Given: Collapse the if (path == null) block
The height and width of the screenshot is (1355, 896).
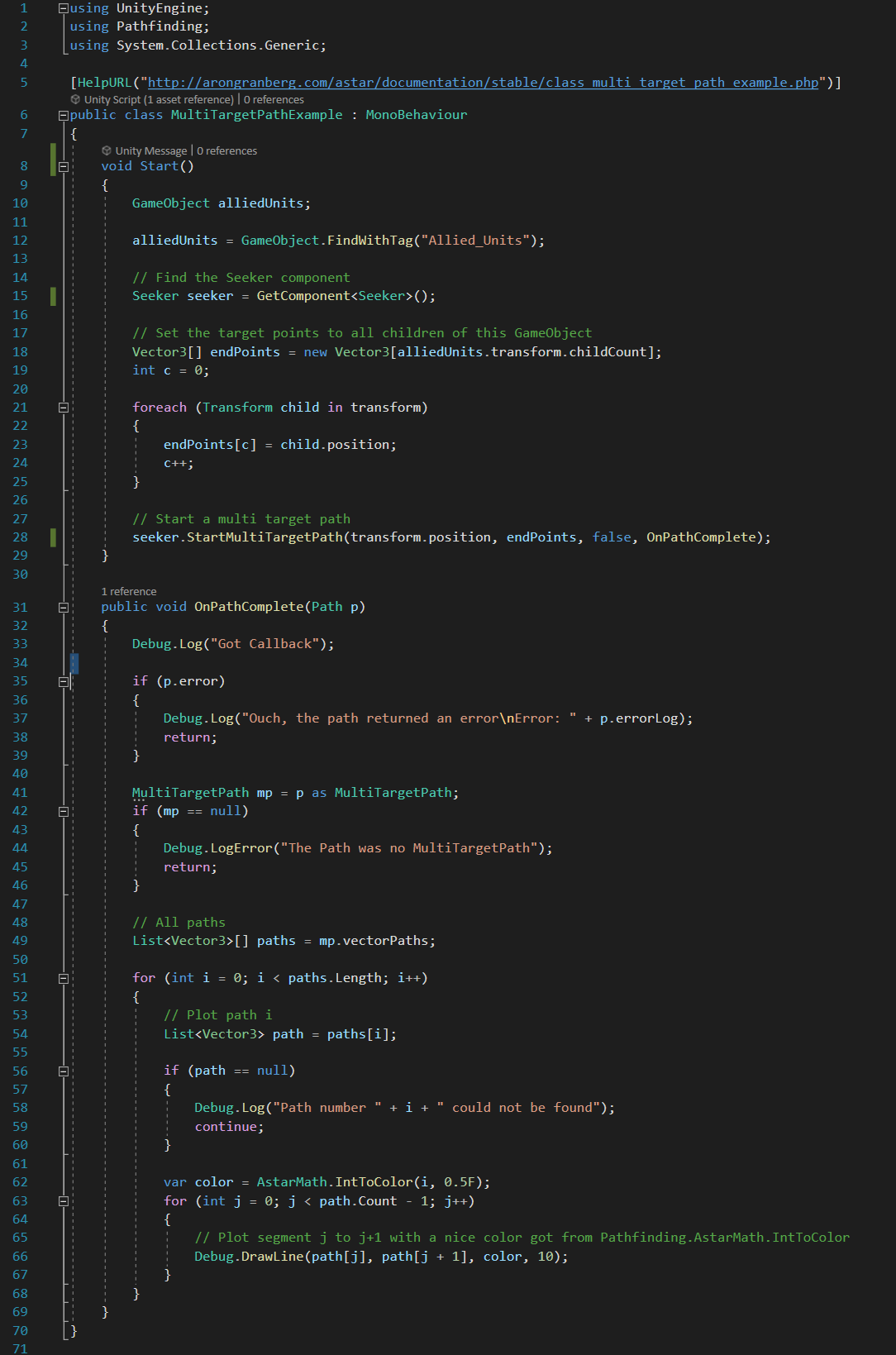Looking at the screenshot, I should (x=64, y=1071).
